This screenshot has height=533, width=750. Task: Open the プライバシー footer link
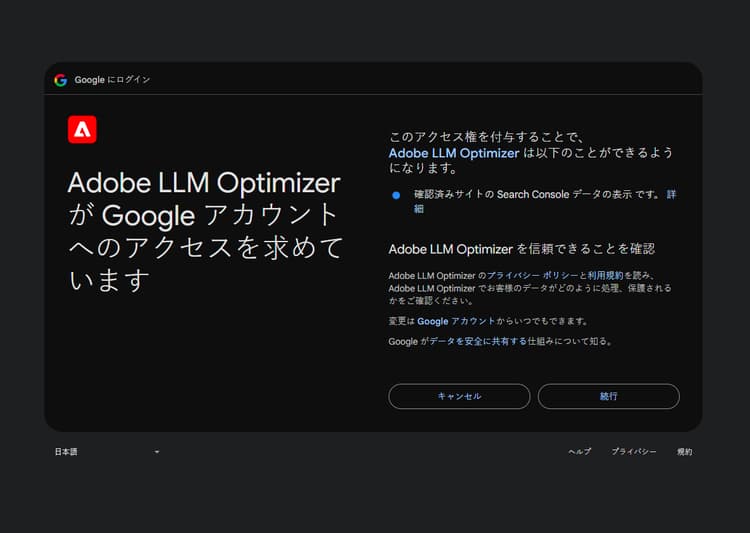tap(634, 452)
